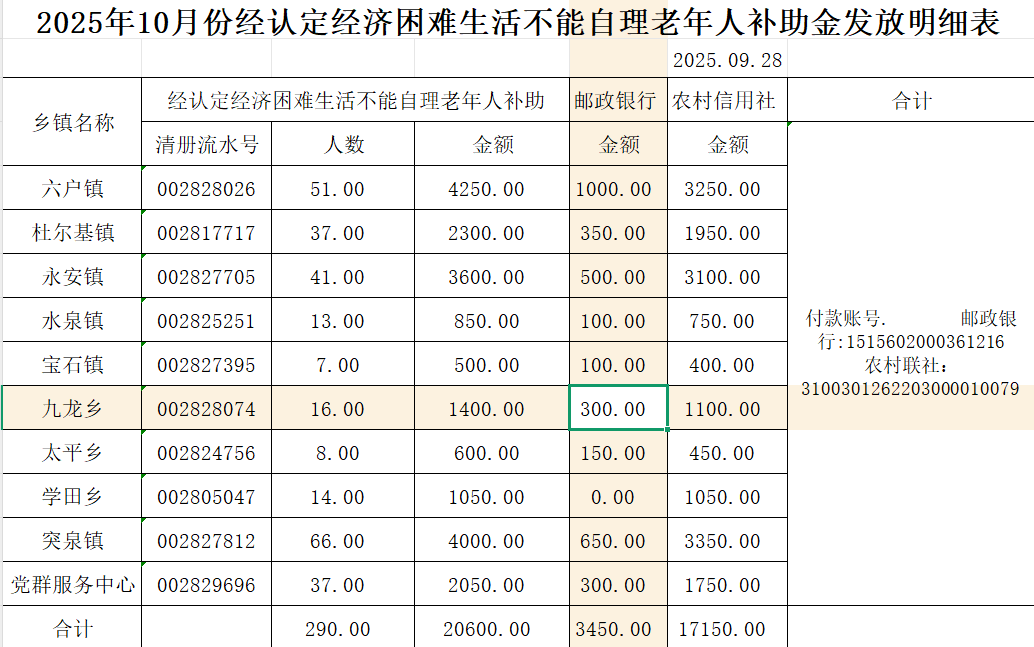Click the 农村信用社 column header

(727, 101)
